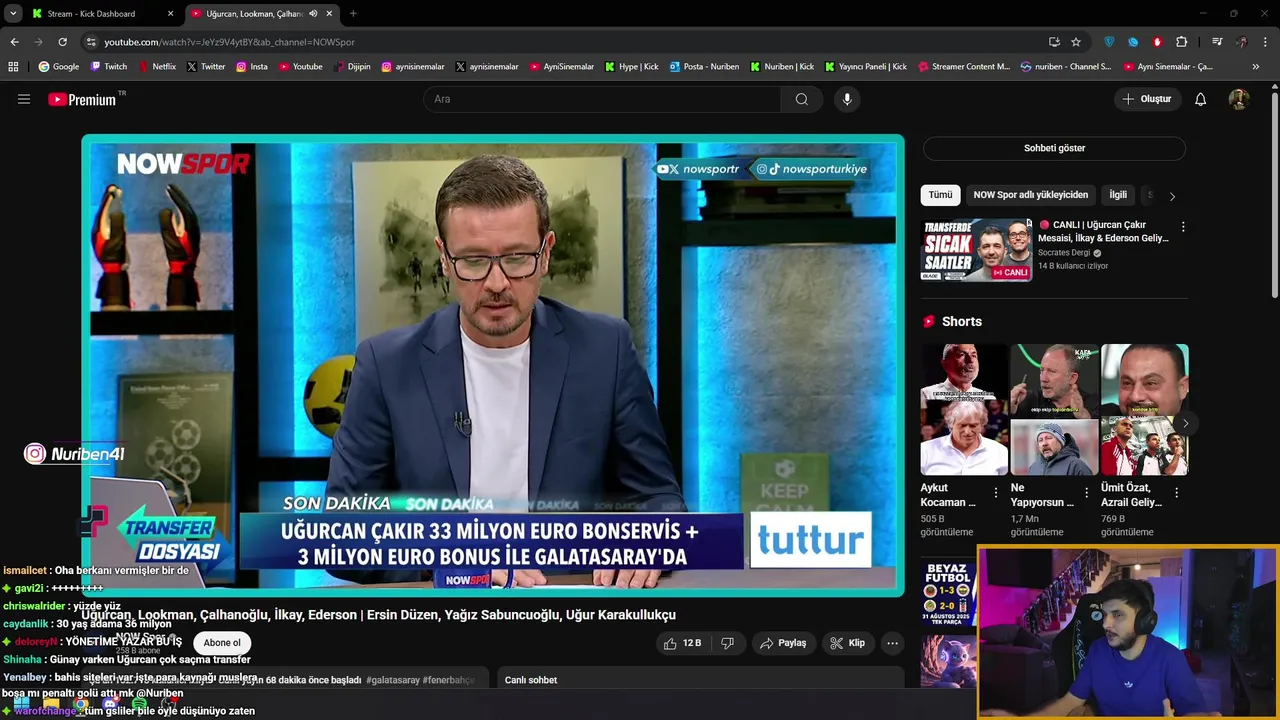Click the Abone ol subscribe button
Screen dimensions: 1280x720
coord(222,643)
